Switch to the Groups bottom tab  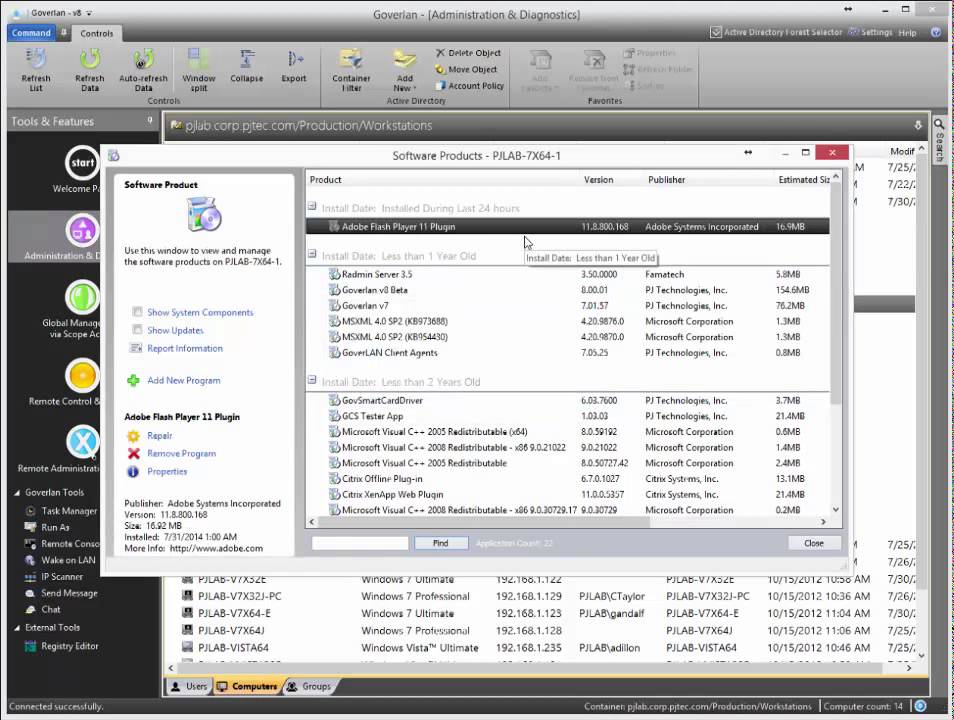pyautogui.click(x=308, y=687)
